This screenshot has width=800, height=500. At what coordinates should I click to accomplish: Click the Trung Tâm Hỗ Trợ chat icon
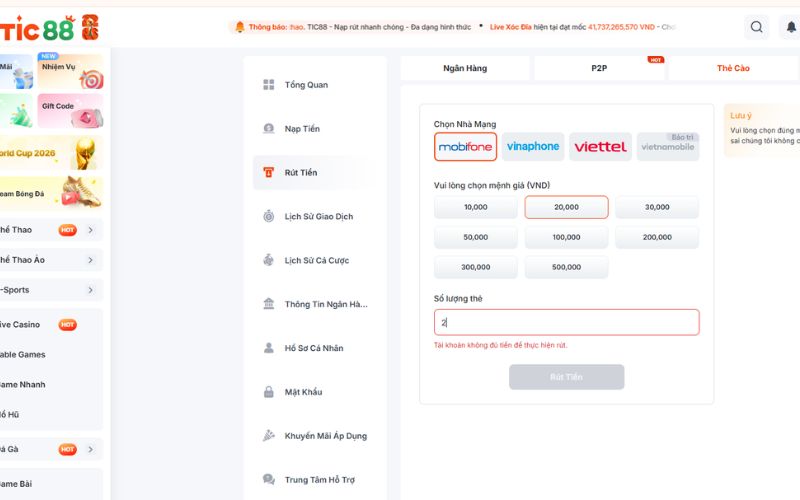click(x=269, y=480)
